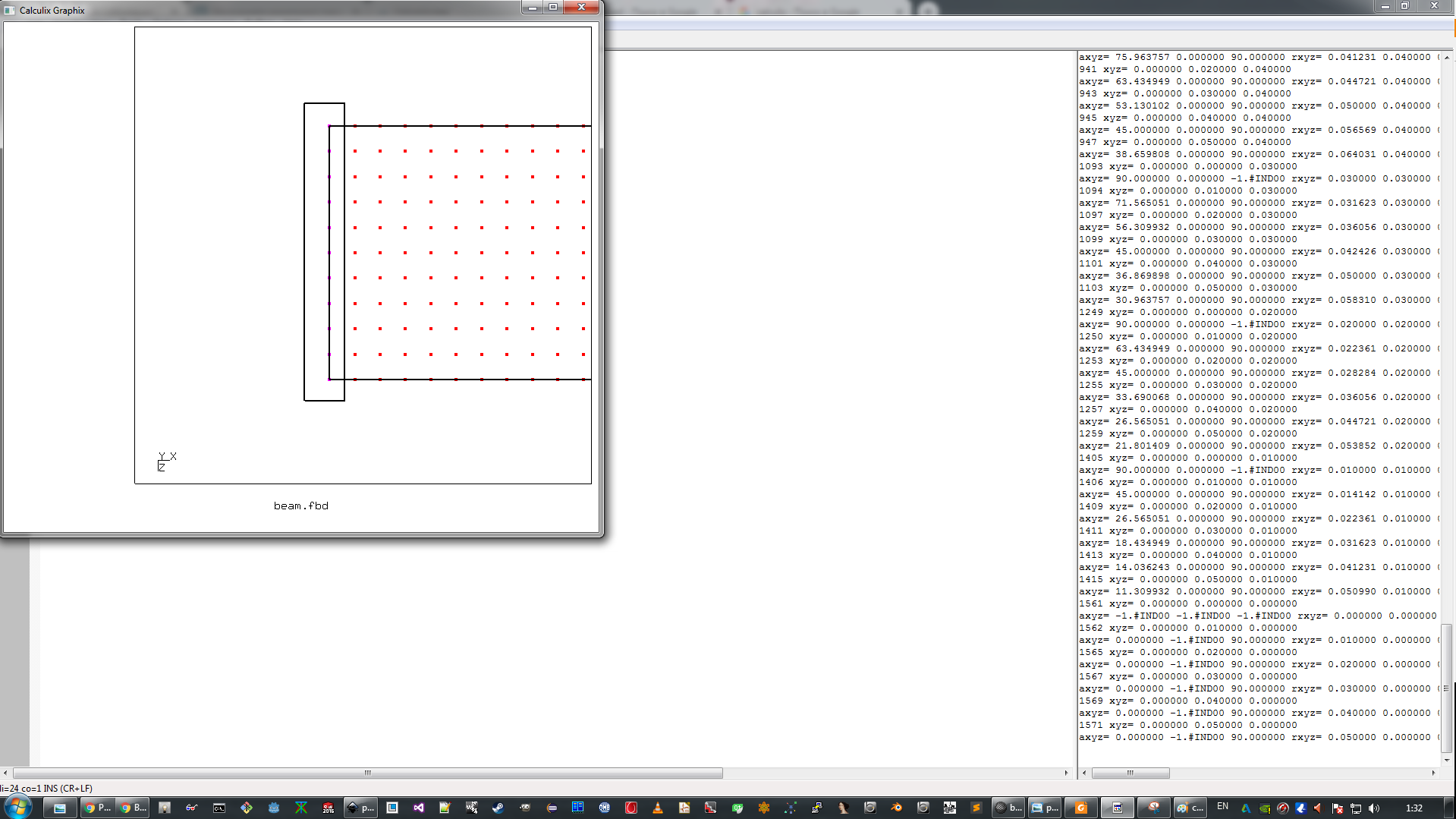
Task: Switch to the first Chrome window on taskbar
Action: coord(97,808)
